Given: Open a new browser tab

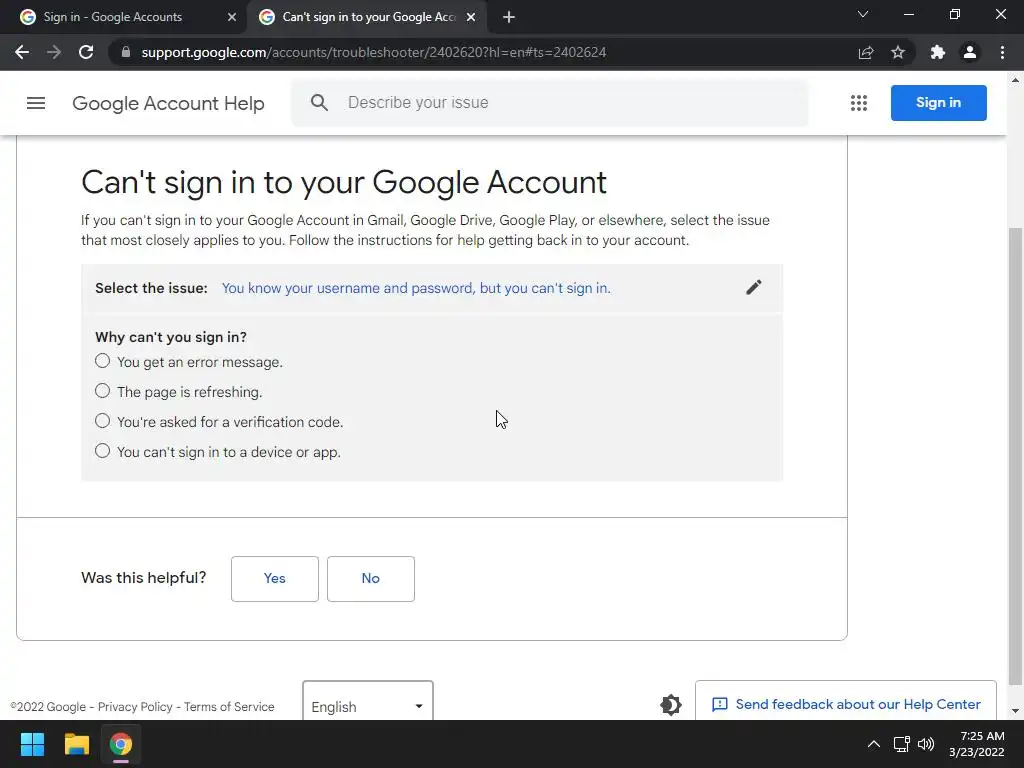Looking at the screenshot, I should point(509,17).
